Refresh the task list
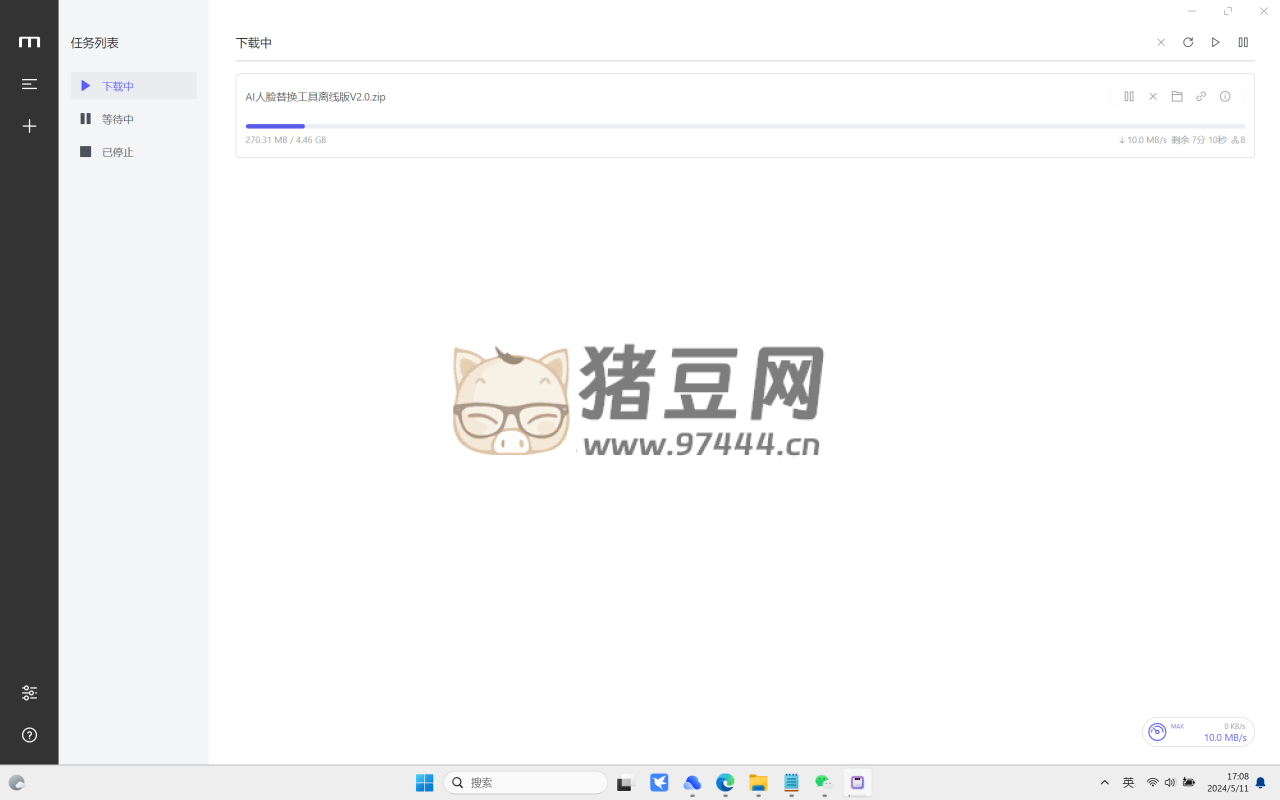This screenshot has height=800, width=1280. pyautogui.click(x=1188, y=43)
